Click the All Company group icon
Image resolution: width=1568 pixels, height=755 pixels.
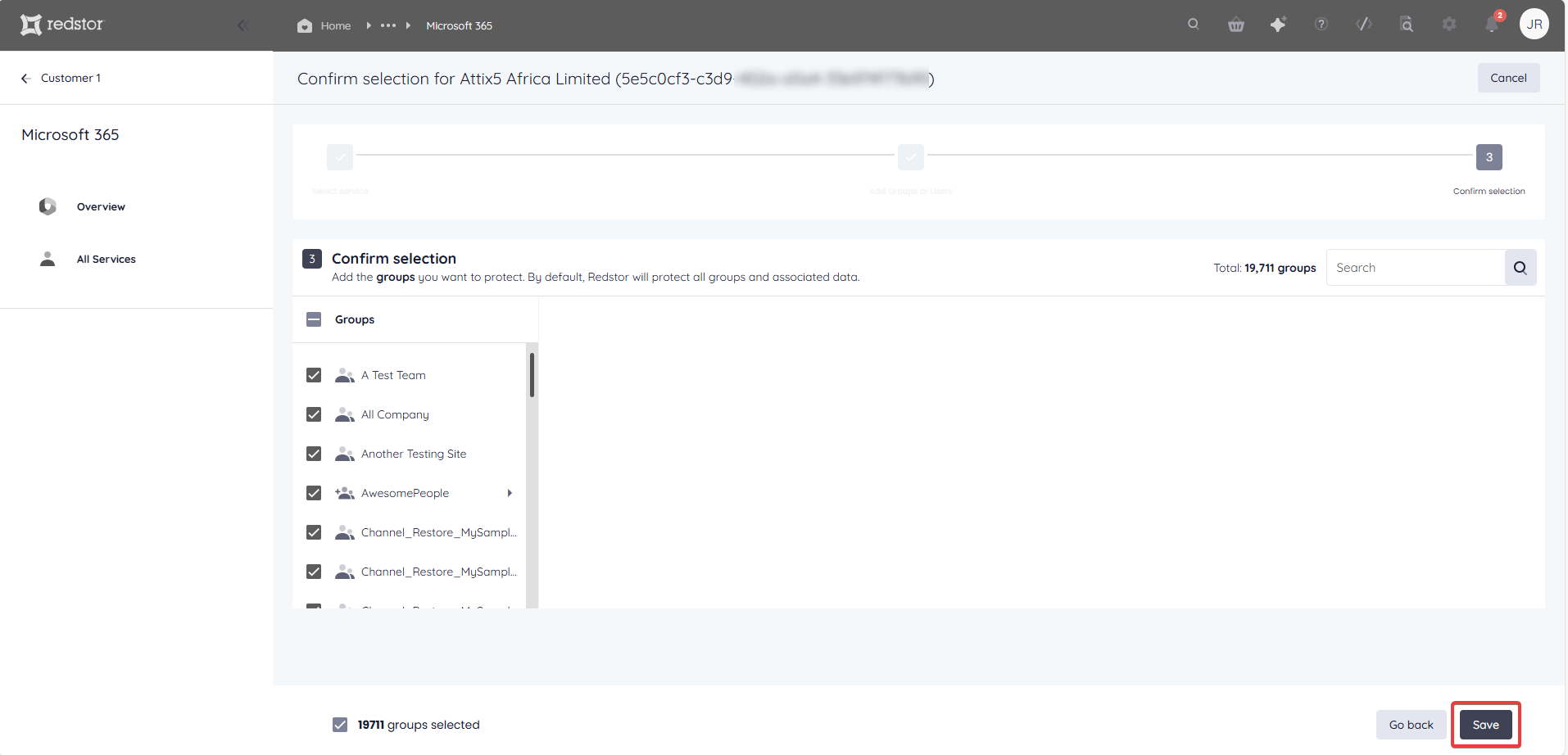[x=345, y=414]
